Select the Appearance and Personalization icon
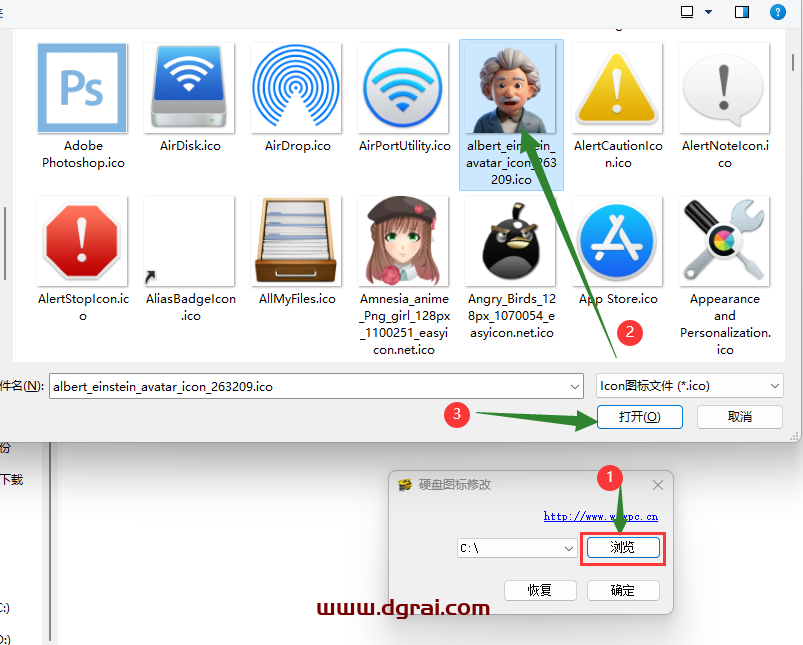Screen dimensions: 803x645 click(724, 241)
